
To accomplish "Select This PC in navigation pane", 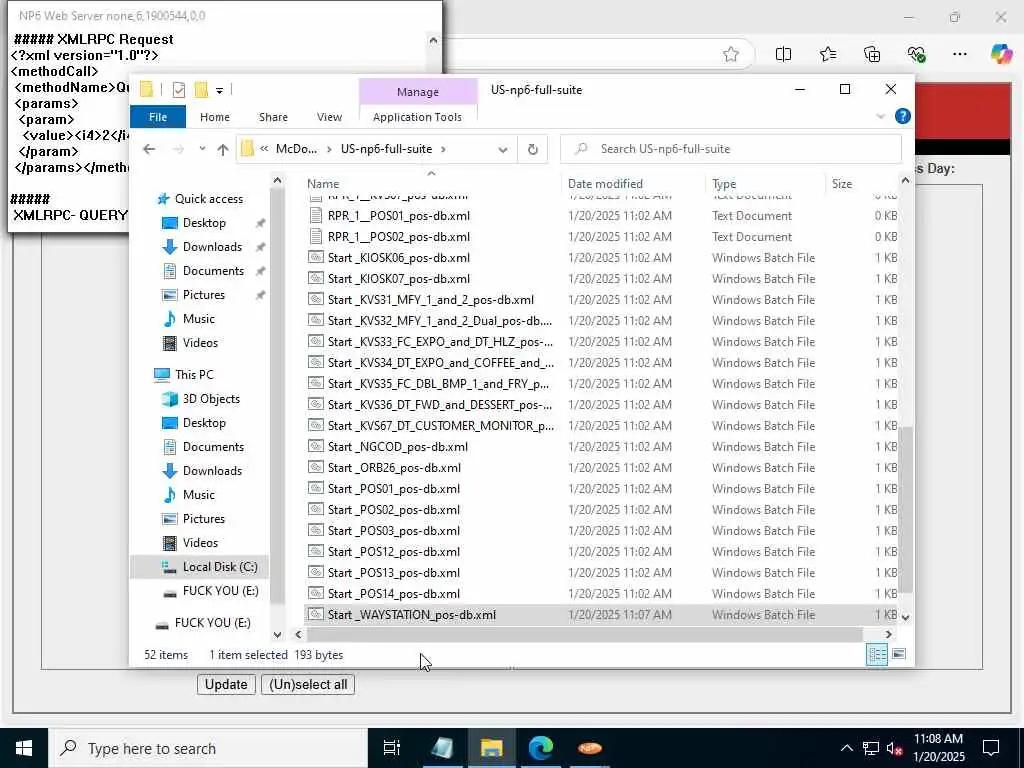I will click(x=194, y=375).
